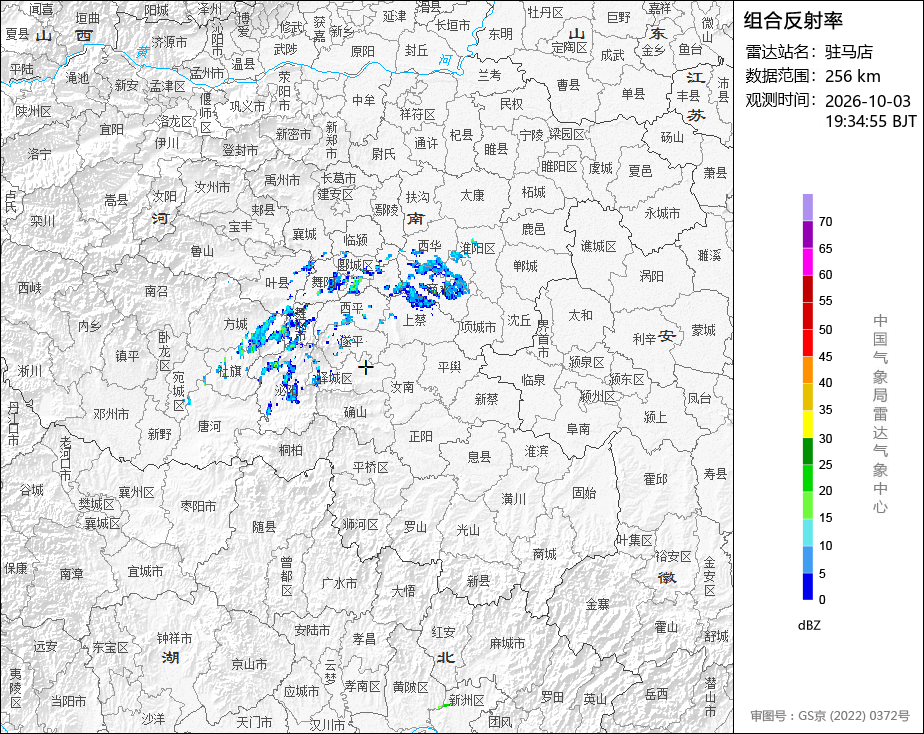
Task: Click the black cross radar station marker
Action: 365,368
